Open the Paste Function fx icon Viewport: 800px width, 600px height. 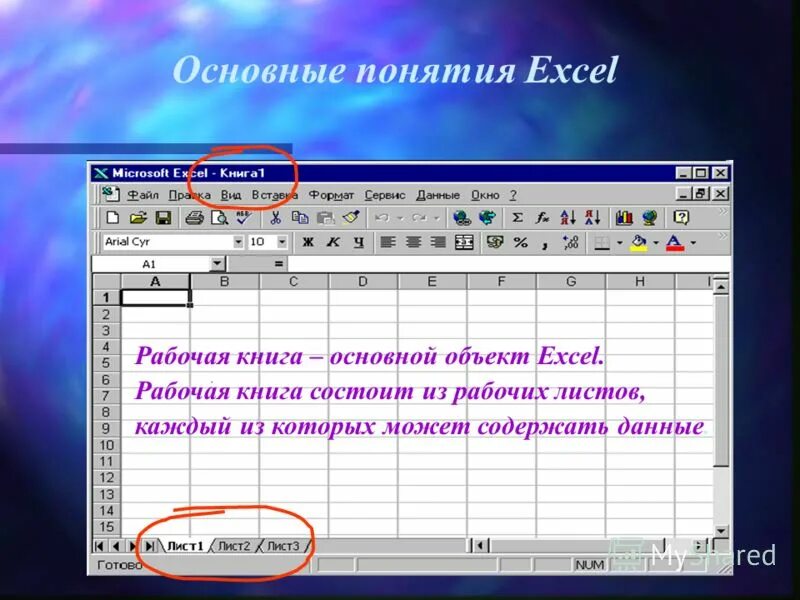tap(542, 218)
